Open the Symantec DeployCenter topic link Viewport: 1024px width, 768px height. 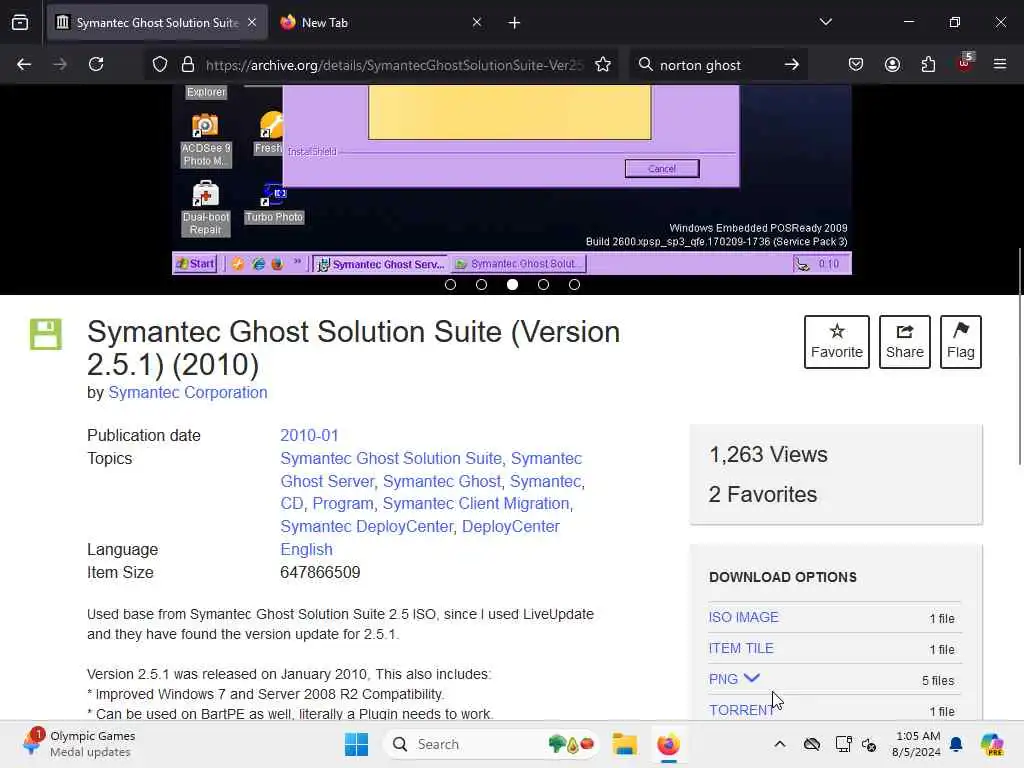(366, 526)
